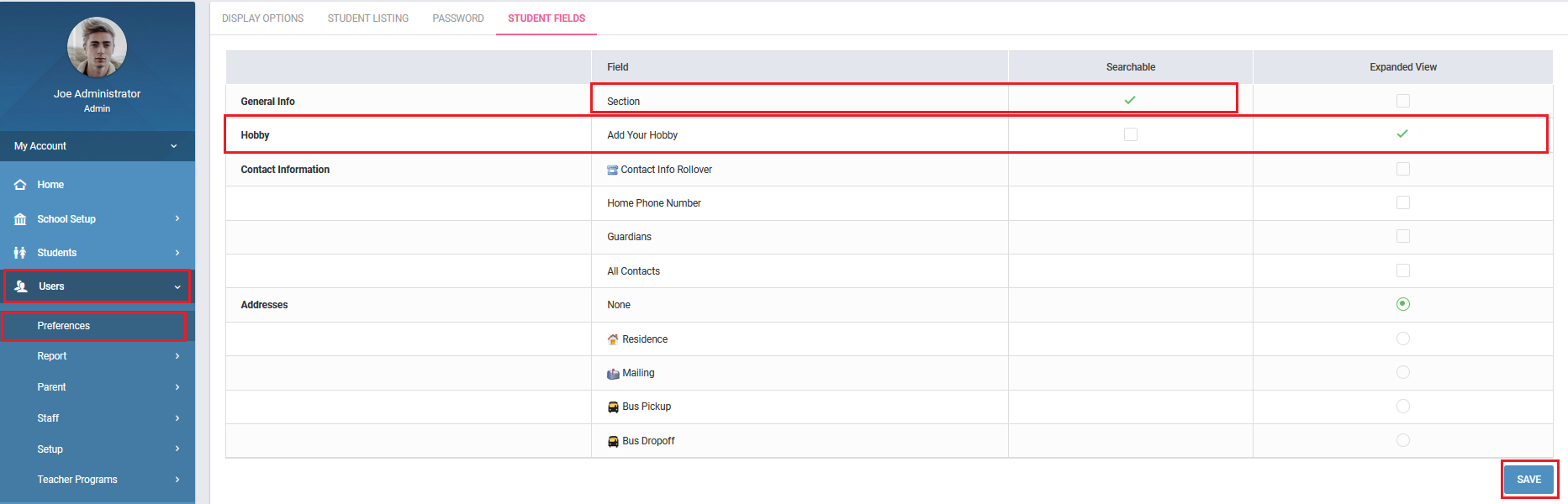Uncheck Expanded View for Add Your Hobby
1568x504 pixels.
click(1402, 134)
